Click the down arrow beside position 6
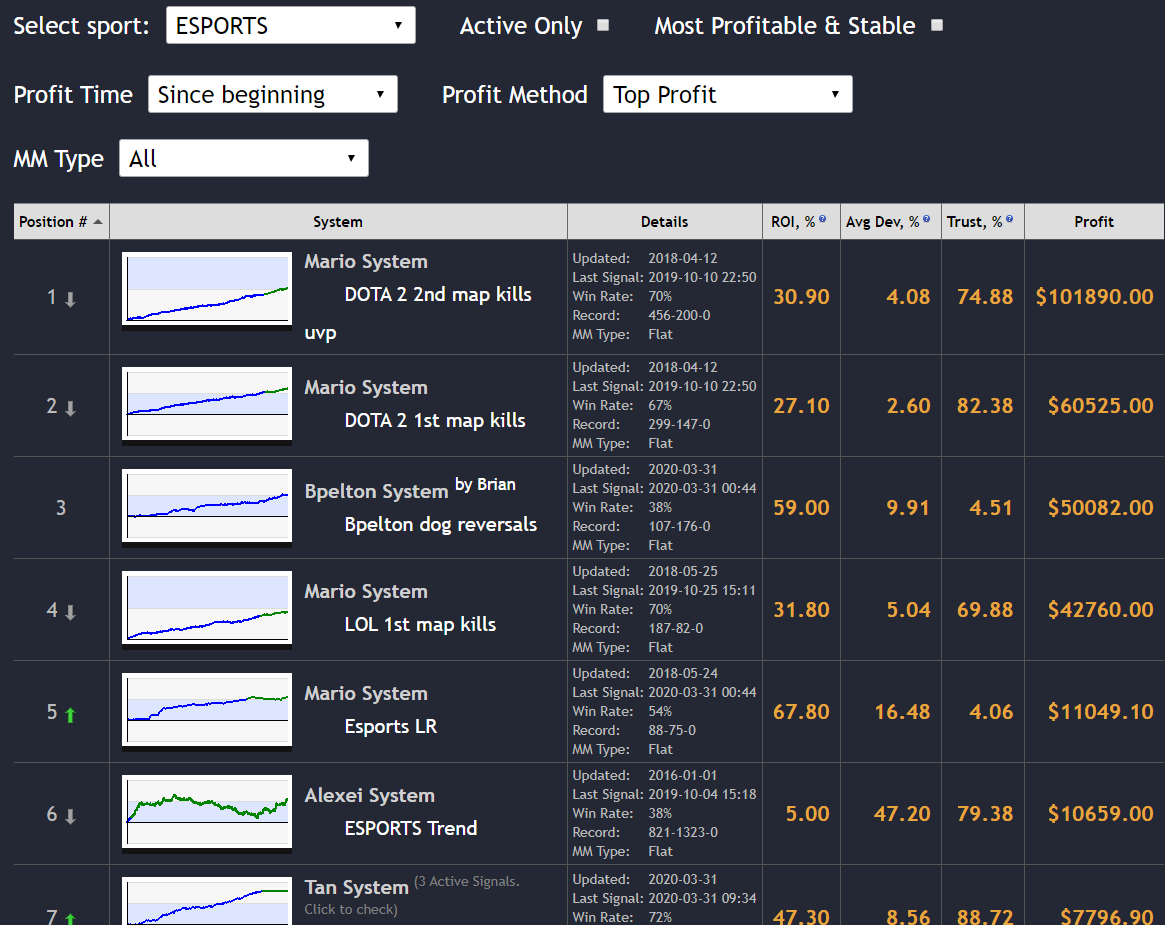This screenshot has height=925, width=1165. pyautogui.click(x=71, y=817)
